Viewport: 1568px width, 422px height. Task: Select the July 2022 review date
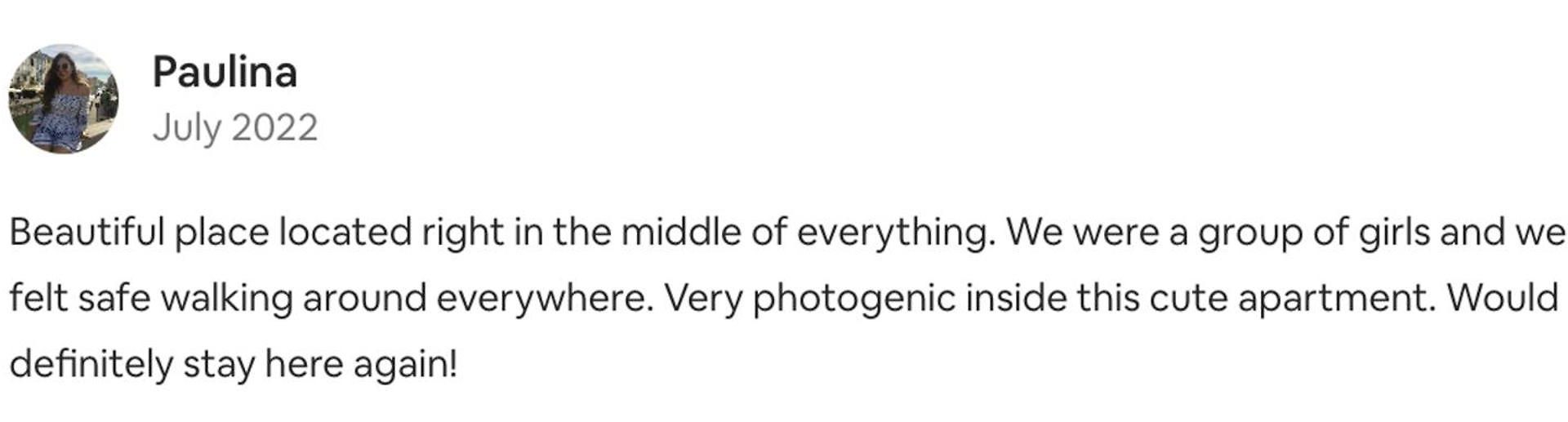235,128
